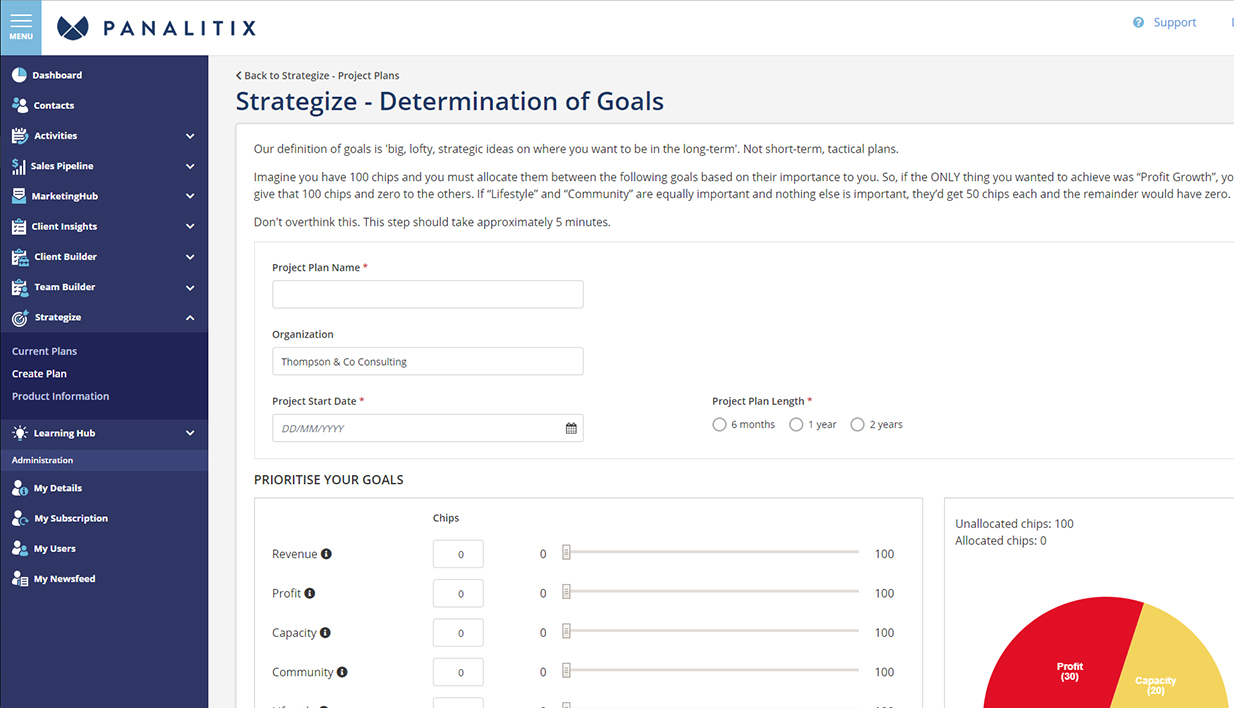The width and height of the screenshot is (1234, 708).
Task: Click the Community info icon
Action: click(x=342, y=672)
